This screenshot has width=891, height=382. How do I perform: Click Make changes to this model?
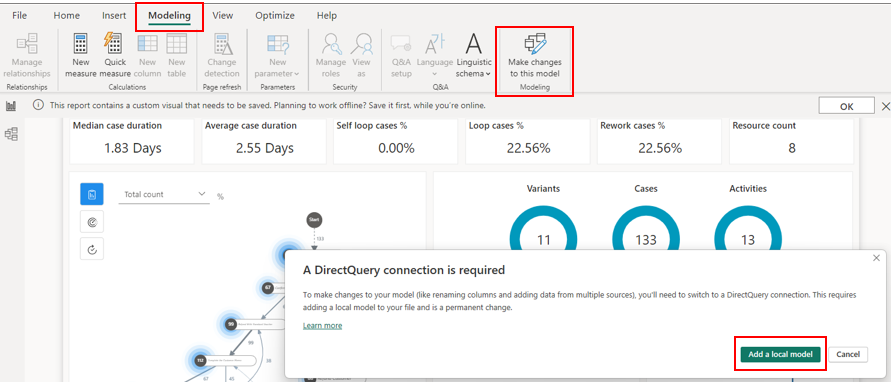tap(534, 55)
